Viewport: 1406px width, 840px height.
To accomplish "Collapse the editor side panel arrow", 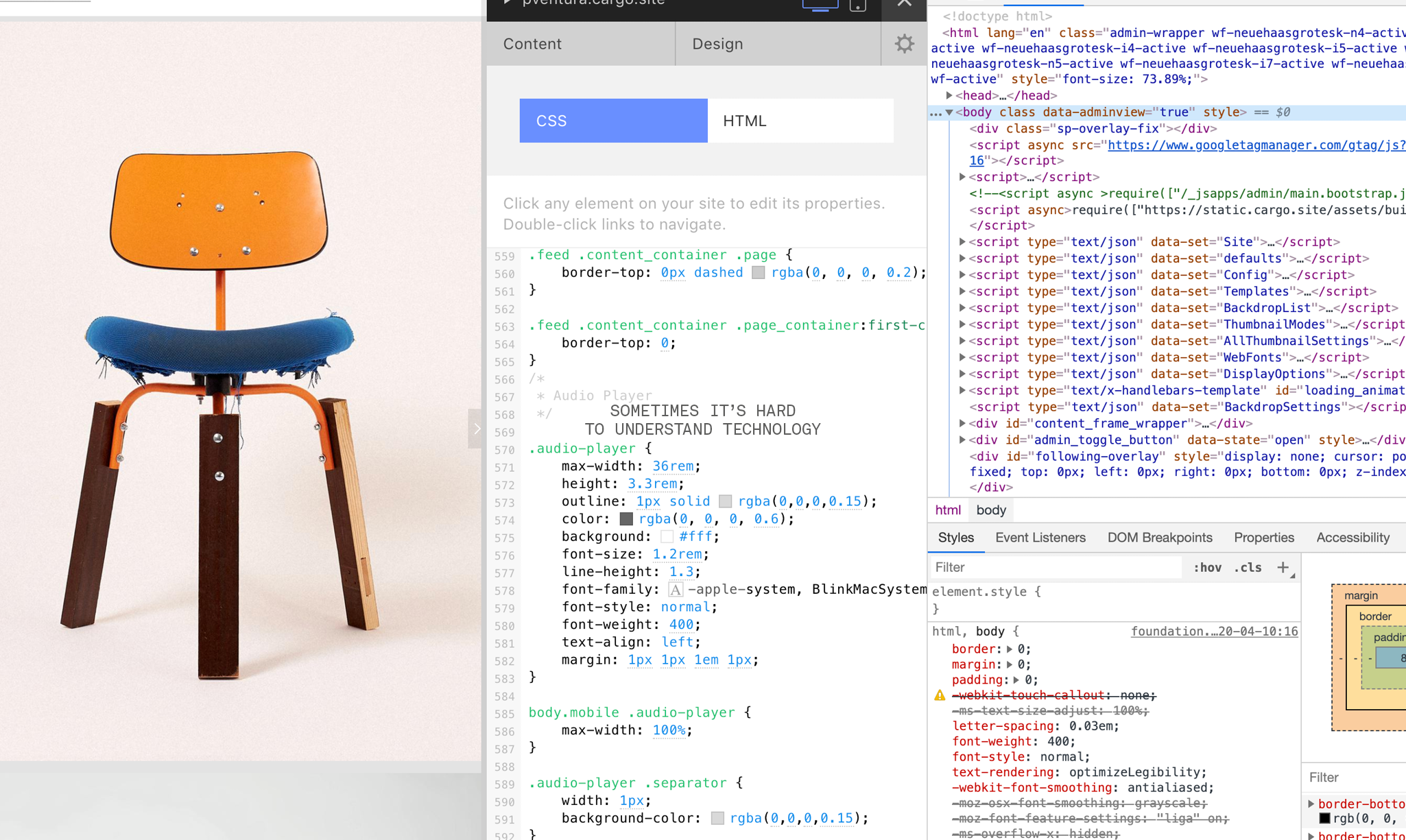I will click(476, 429).
